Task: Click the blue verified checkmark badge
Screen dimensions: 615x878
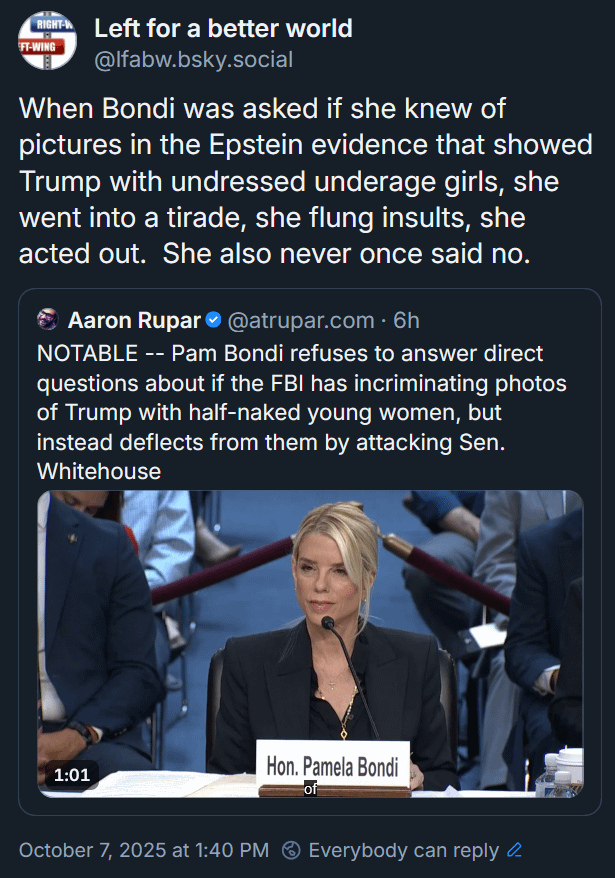Action: pos(213,321)
